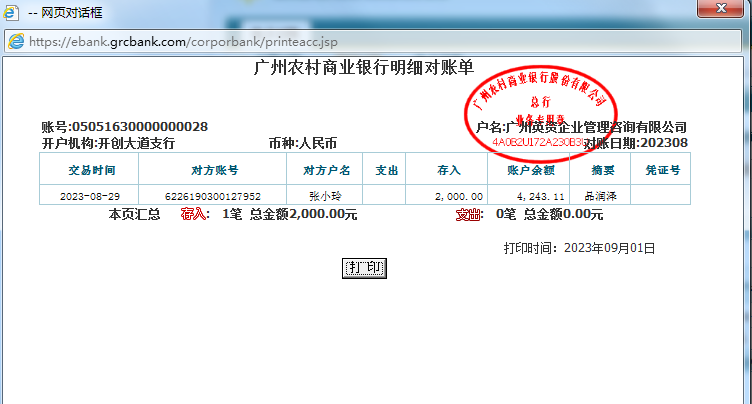Click the 广州农村商业银行明细对账单 title
This screenshot has height=404, width=752.
pos(364,67)
